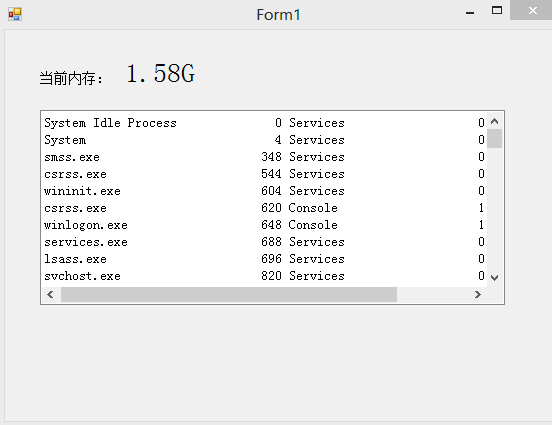
Task: Select the smss.exe row
Action: coord(264,157)
